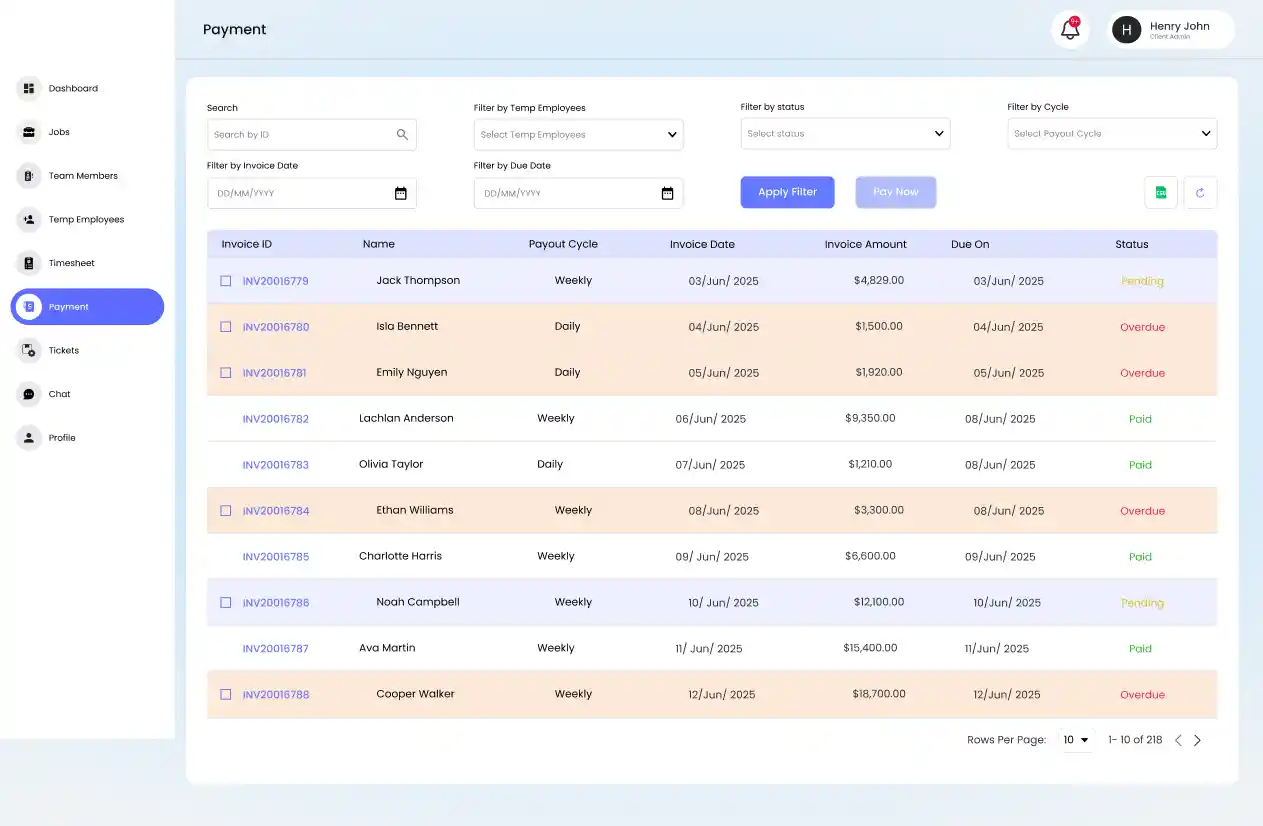Open the Tickets section
The height and width of the screenshot is (826, 1263).
coord(63,350)
